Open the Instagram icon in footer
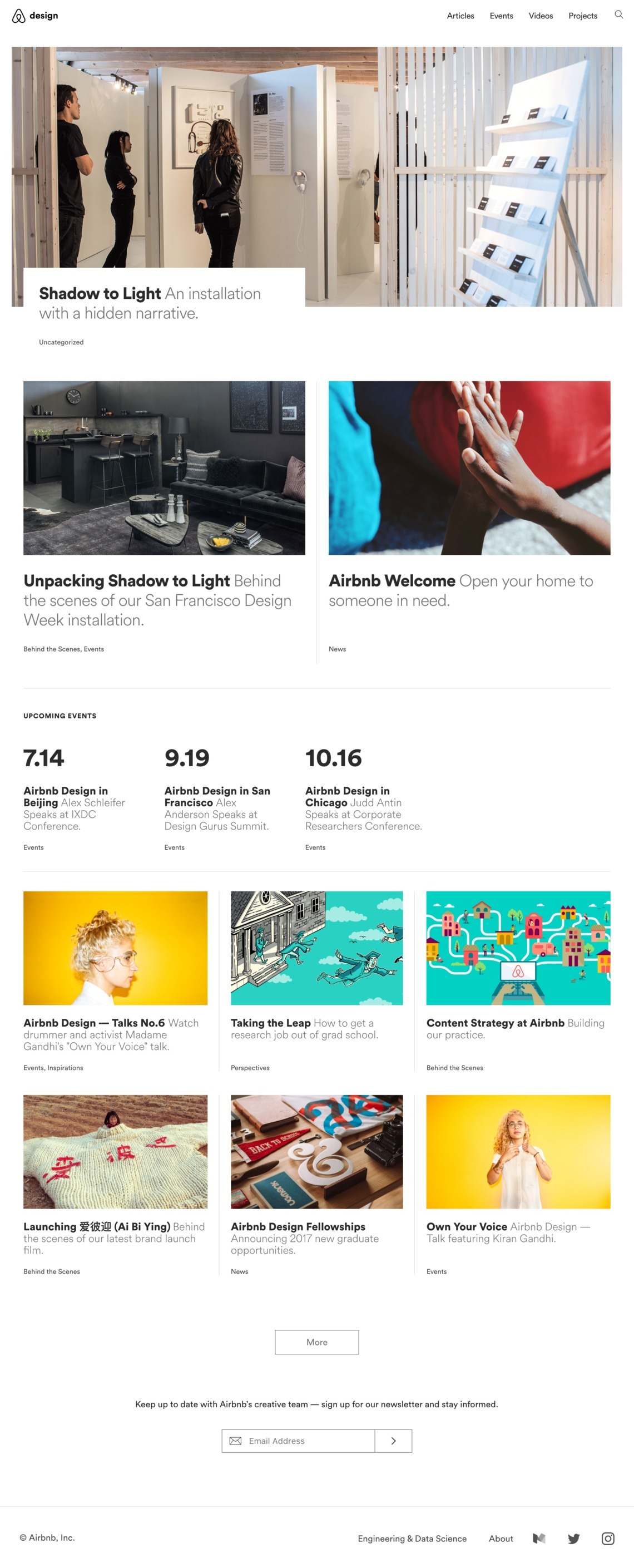 [x=607, y=1538]
